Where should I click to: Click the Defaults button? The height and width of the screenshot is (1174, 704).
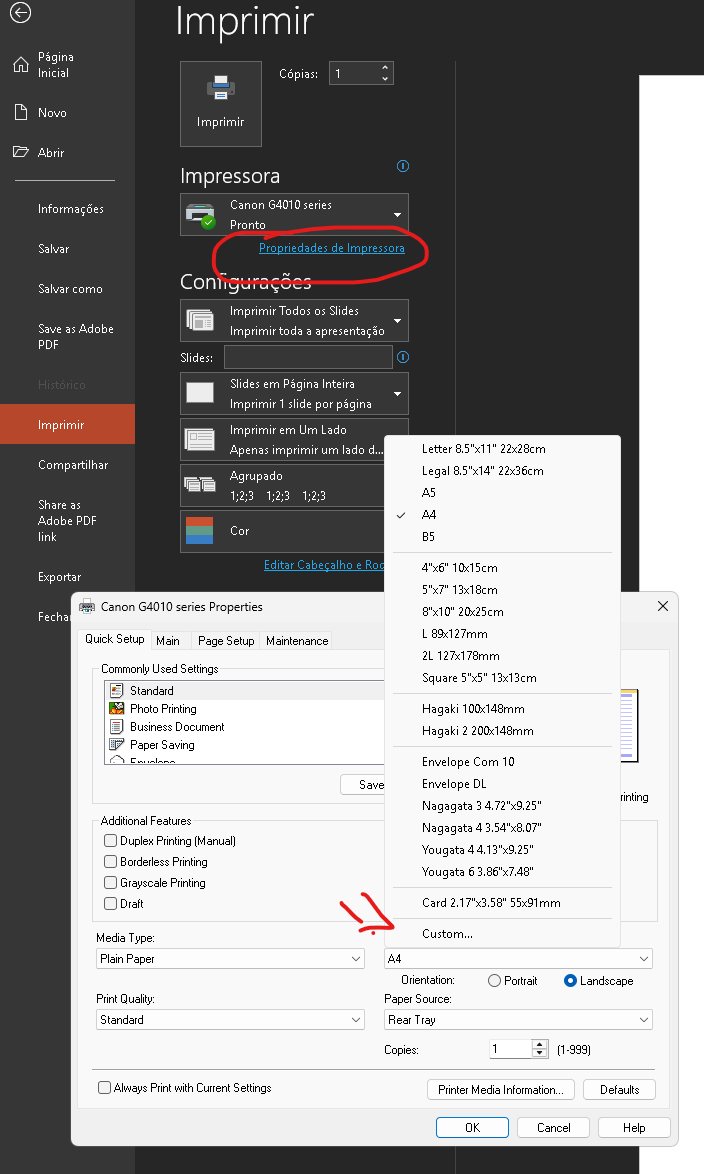pyautogui.click(x=619, y=1089)
